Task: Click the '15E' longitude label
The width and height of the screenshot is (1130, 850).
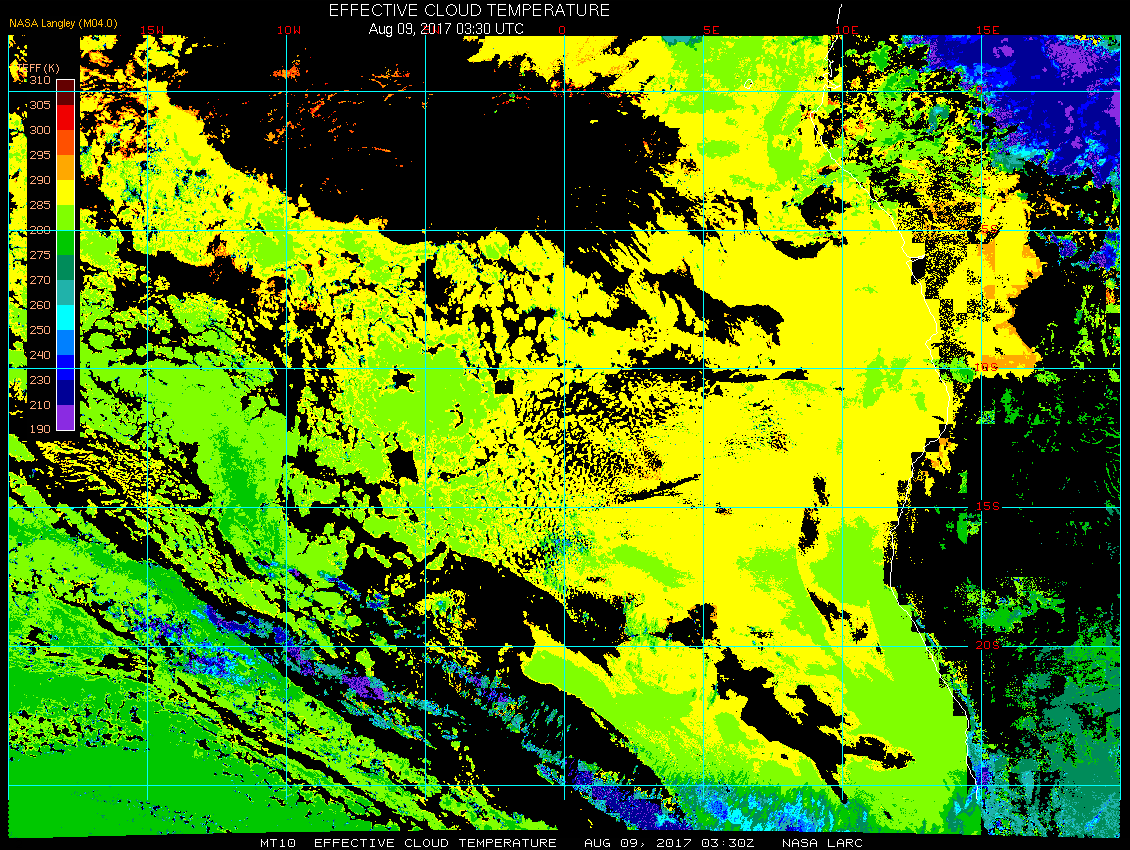Action: (x=987, y=30)
